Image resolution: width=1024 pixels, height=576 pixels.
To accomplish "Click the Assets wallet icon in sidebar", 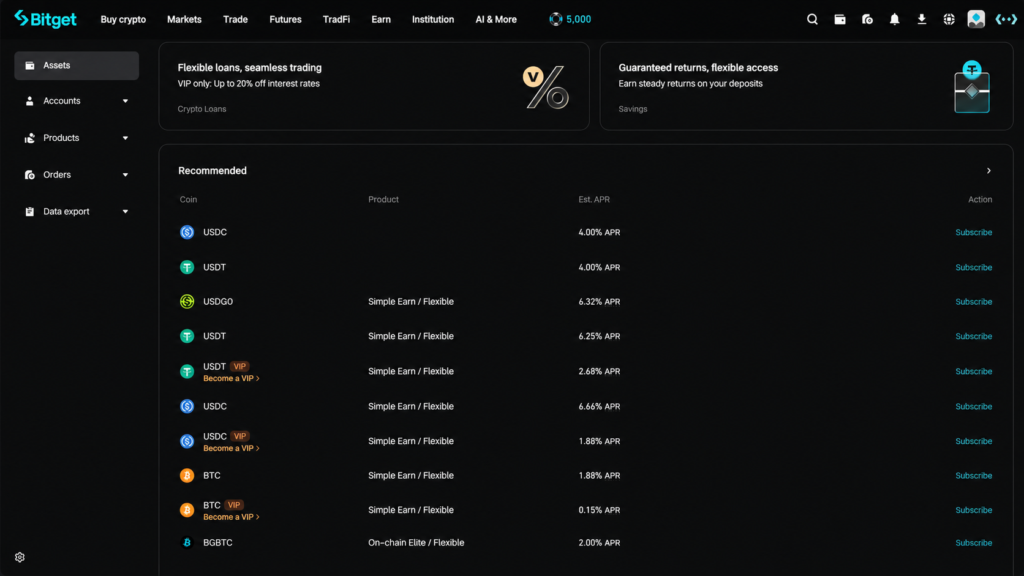I will click(29, 65).
